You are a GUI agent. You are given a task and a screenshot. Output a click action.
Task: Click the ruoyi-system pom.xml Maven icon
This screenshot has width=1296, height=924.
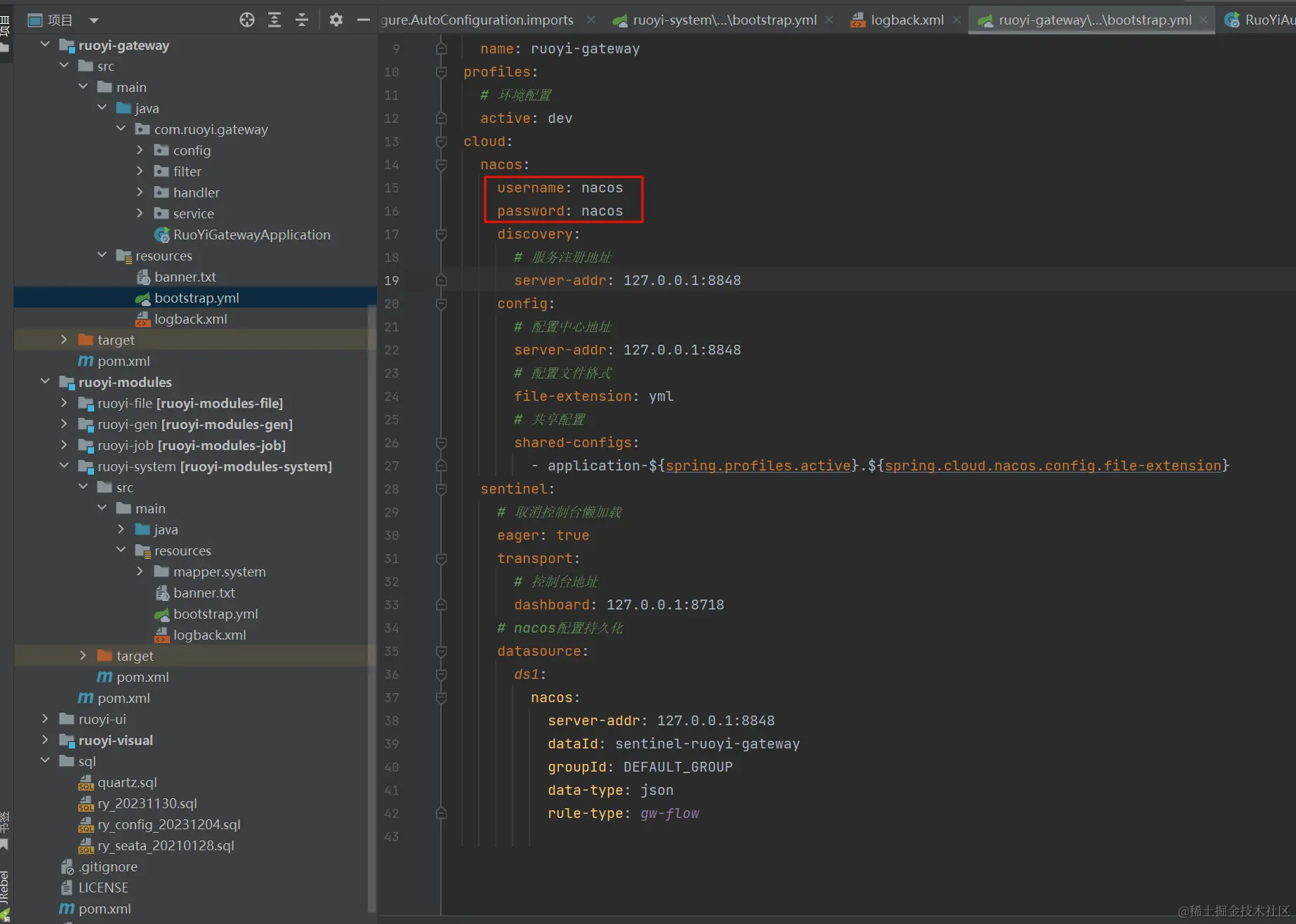click(x=105, y=677)
